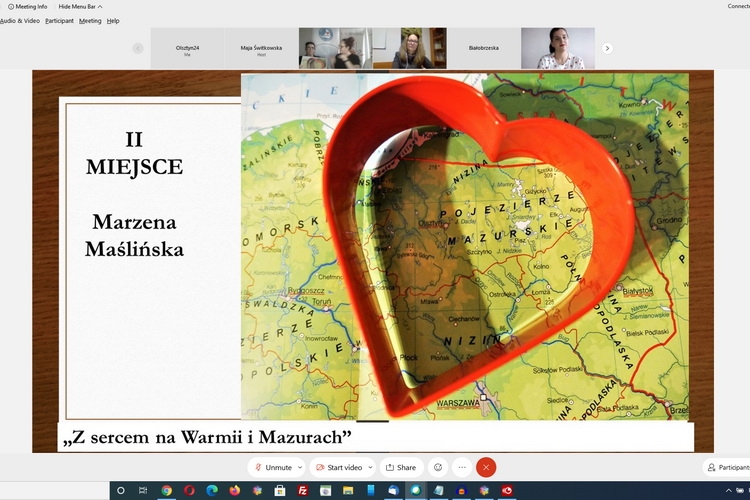Image resolution: width=750 pixels, height=500 pixels.
Task: Leave meeting with the red X button
Action: click(x=486, y=467)
